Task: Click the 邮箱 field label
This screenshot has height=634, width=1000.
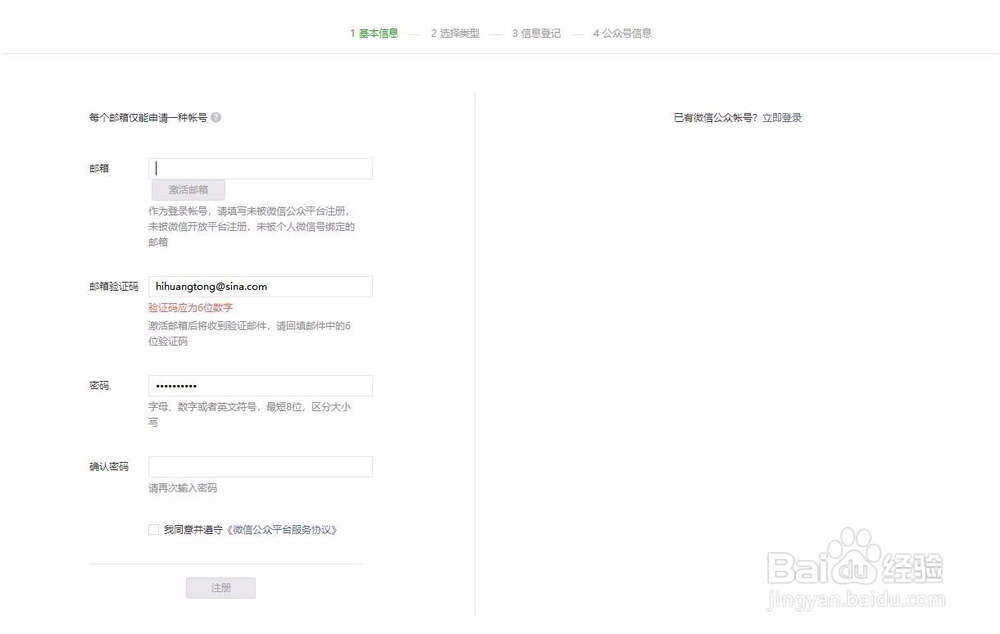Action: [x=100, y=168]
